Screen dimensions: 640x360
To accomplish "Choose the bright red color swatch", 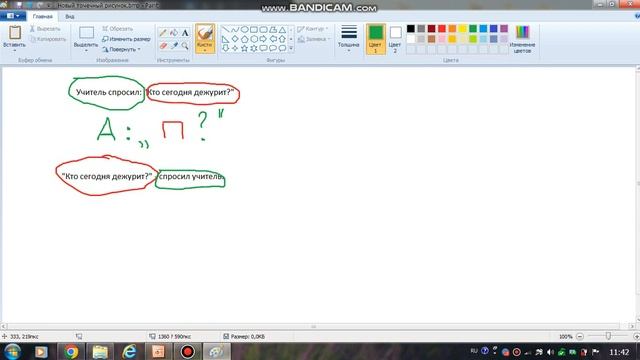I will tap(442, 29).
